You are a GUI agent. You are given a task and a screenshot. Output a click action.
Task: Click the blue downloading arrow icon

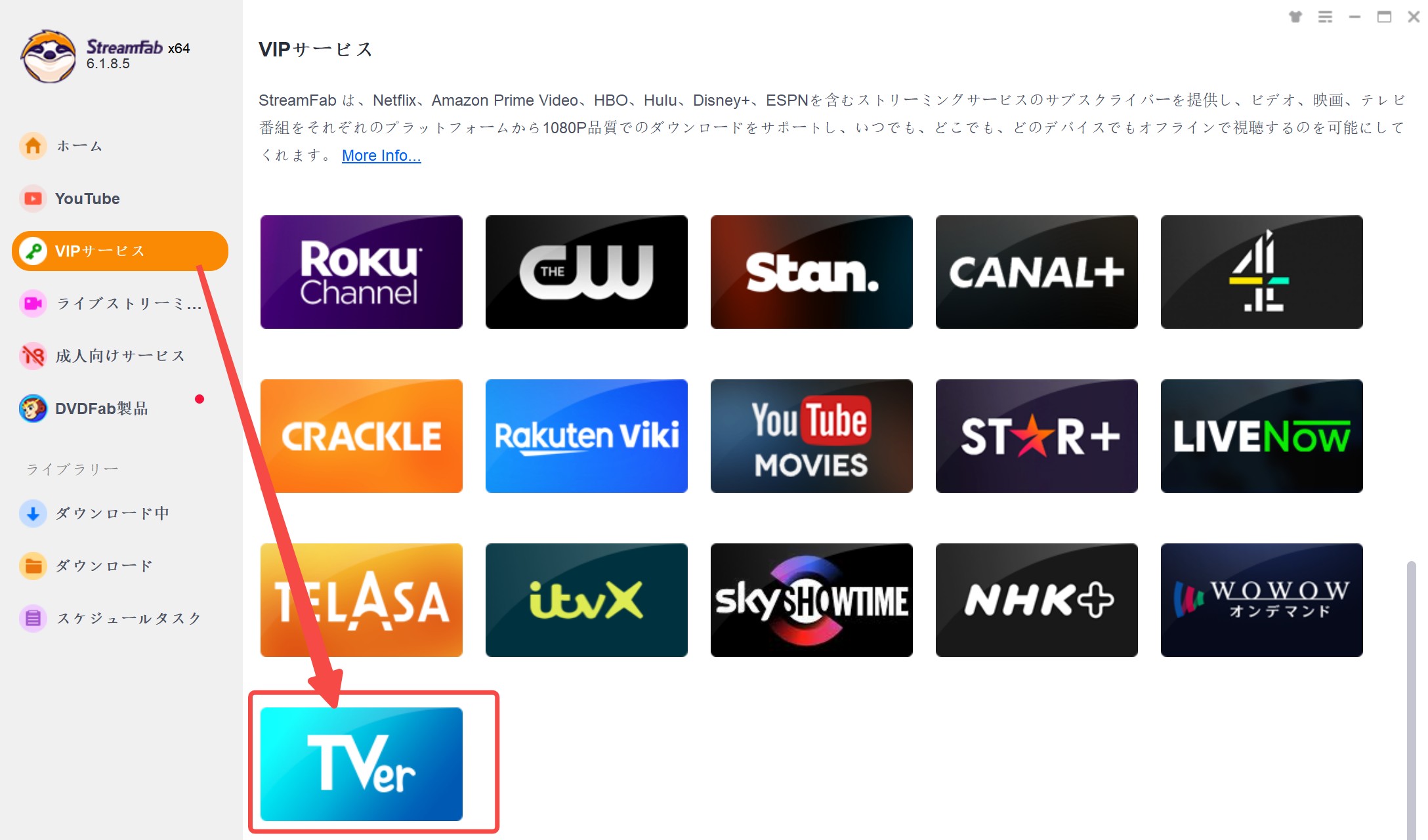pos(33,513)
